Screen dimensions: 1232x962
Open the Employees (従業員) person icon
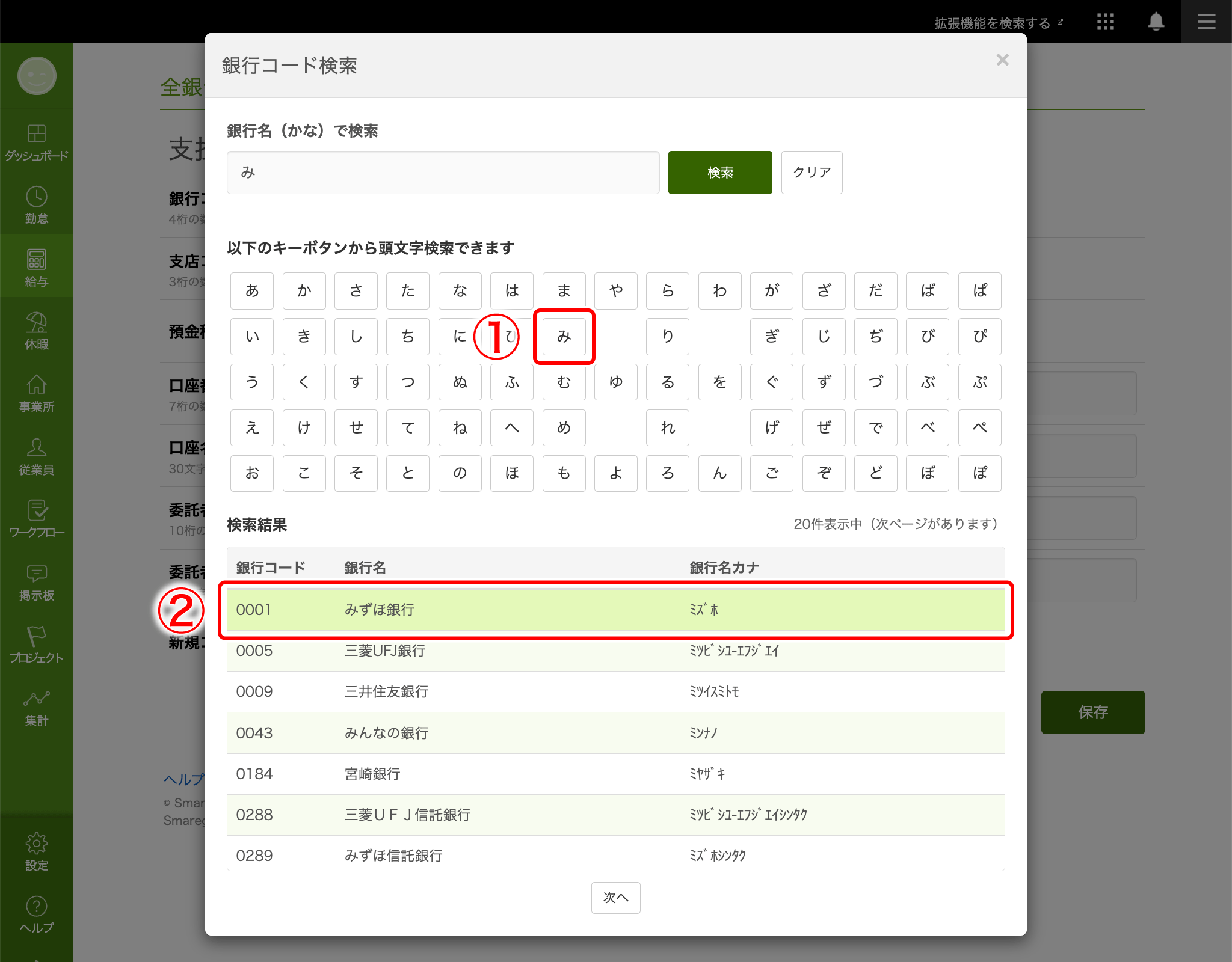[x=37, y=456]
